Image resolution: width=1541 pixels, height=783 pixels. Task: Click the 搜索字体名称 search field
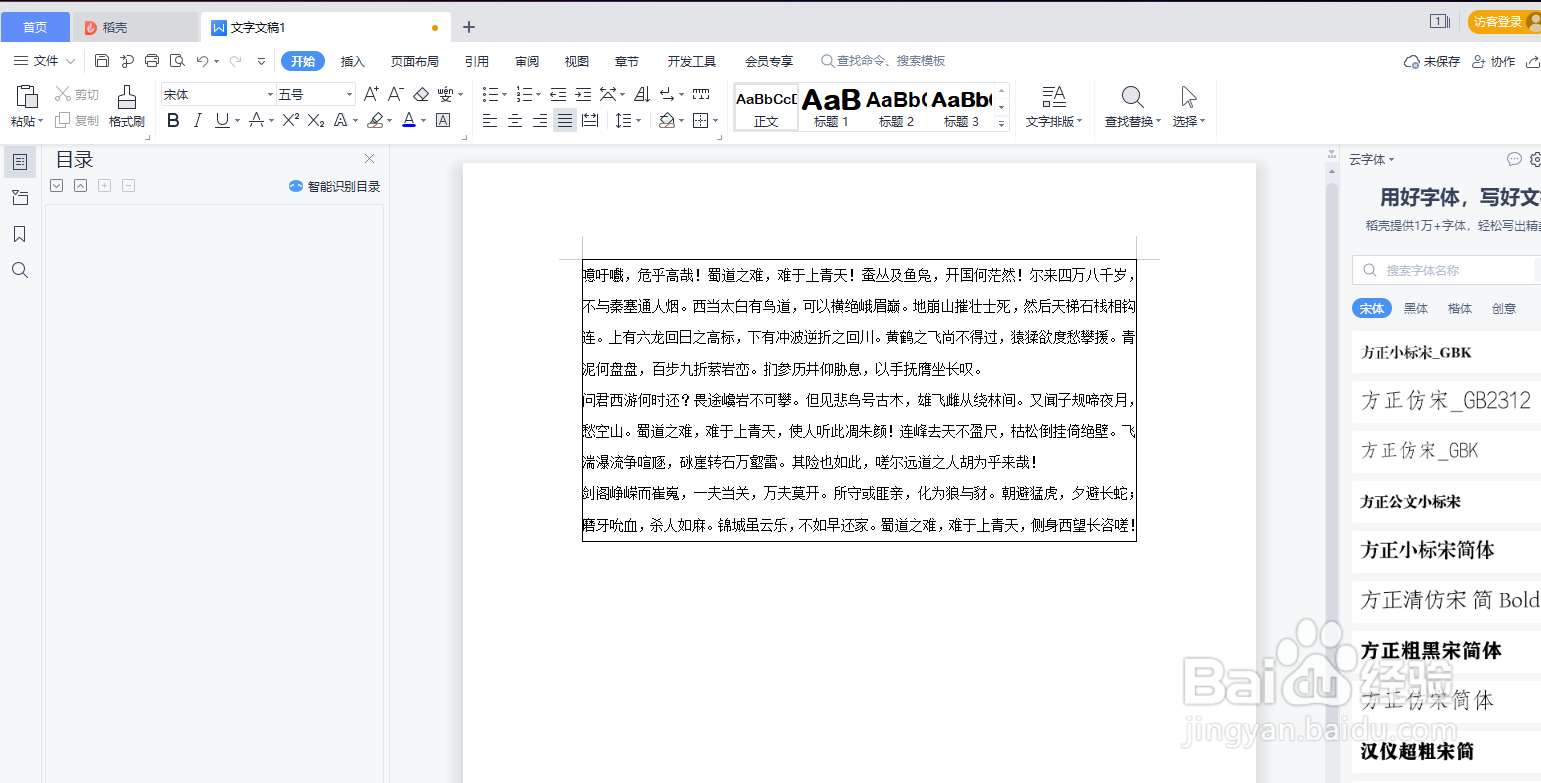(1450, 270)
